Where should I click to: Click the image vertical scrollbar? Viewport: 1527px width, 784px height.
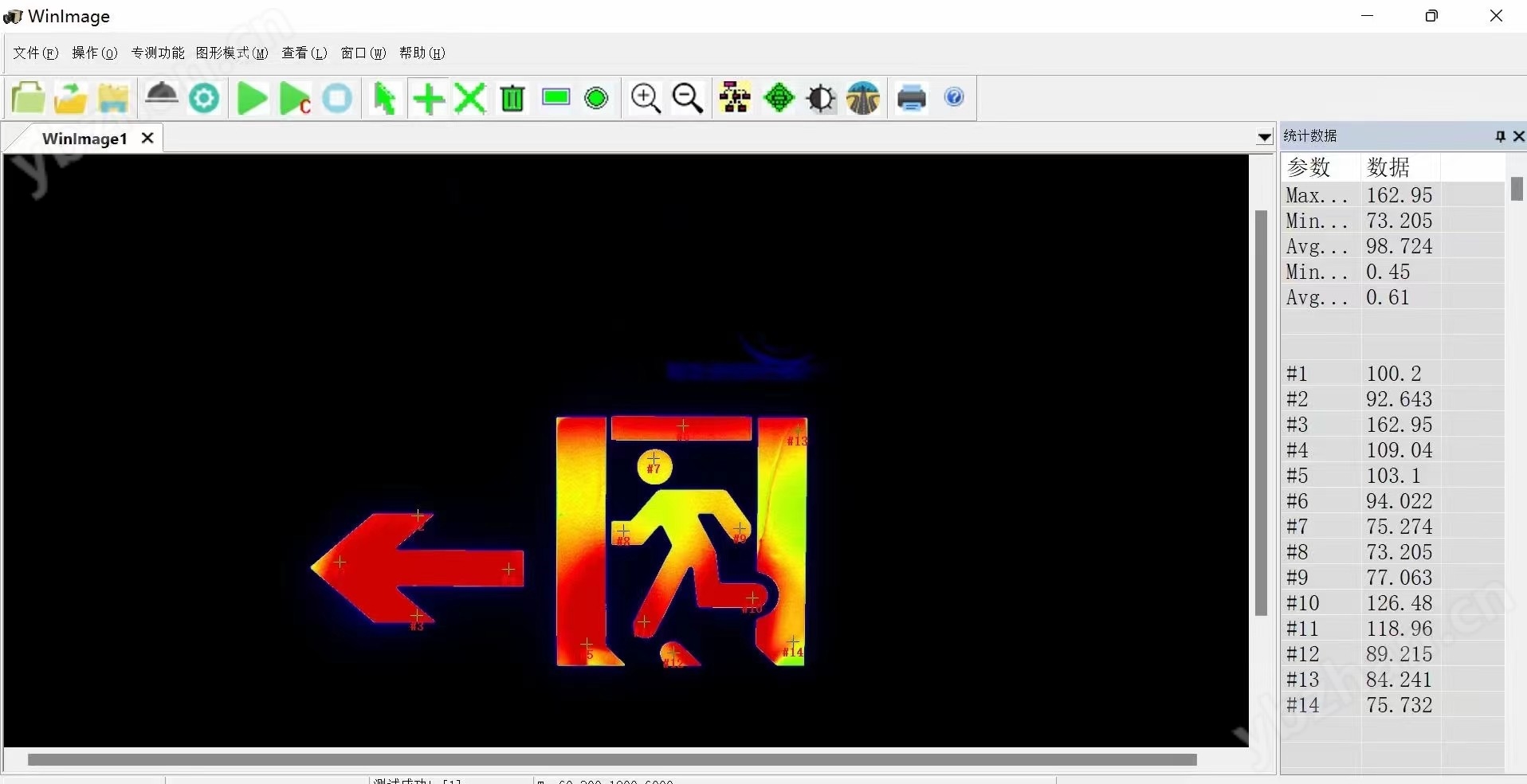(1261, 413)
